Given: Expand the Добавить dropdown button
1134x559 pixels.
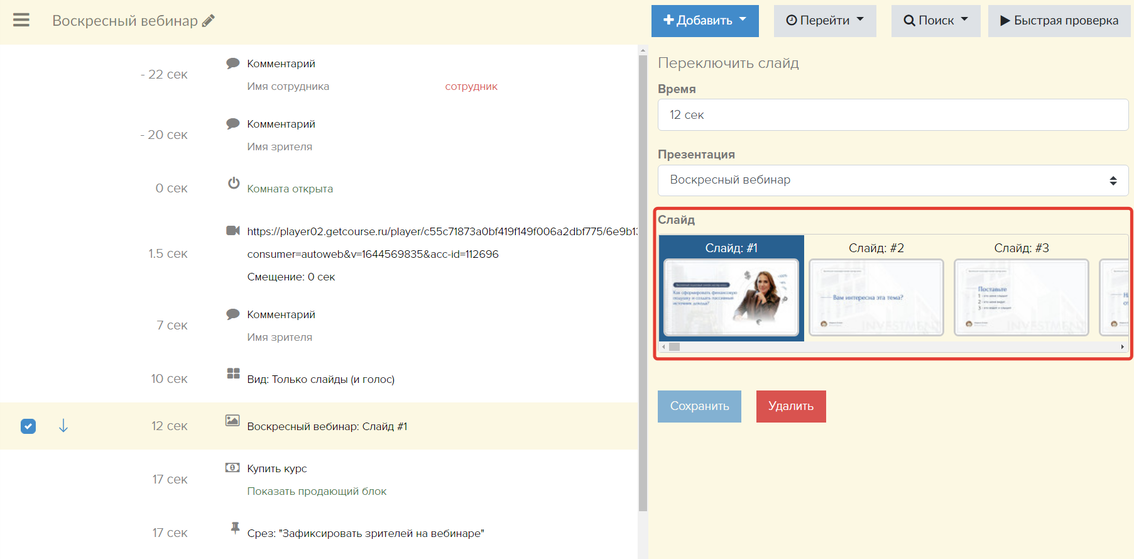Looking at the screenshot, I should click(704, 21).
